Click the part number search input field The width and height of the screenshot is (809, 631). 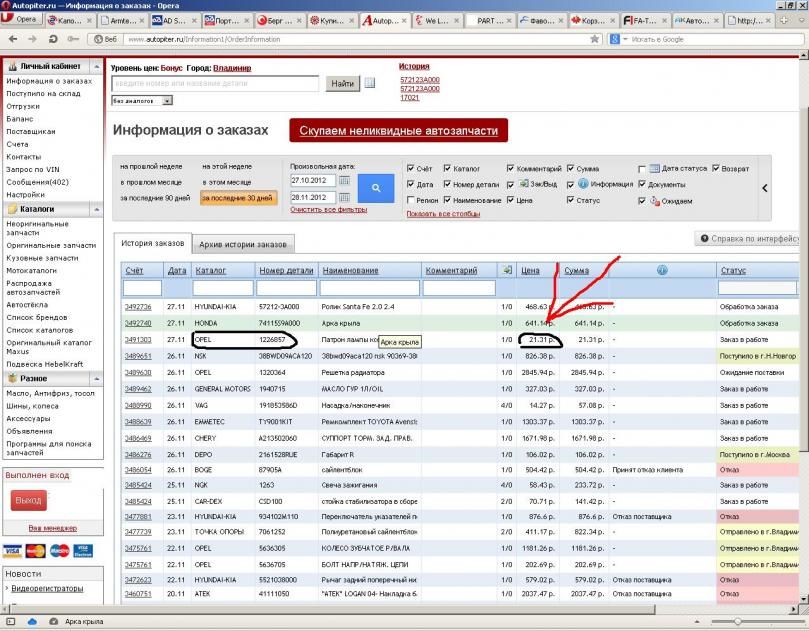[x=215, y=83]
